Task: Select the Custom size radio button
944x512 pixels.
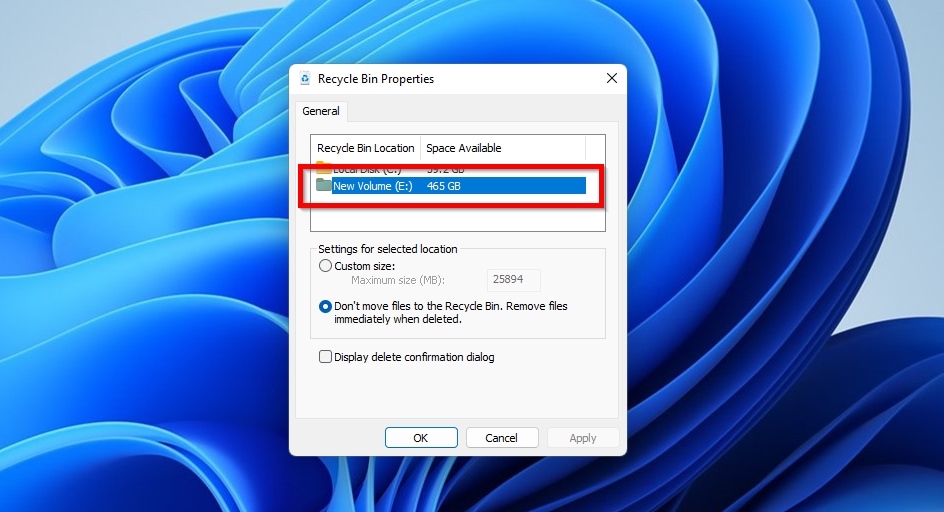Action: tap(325, 266)
